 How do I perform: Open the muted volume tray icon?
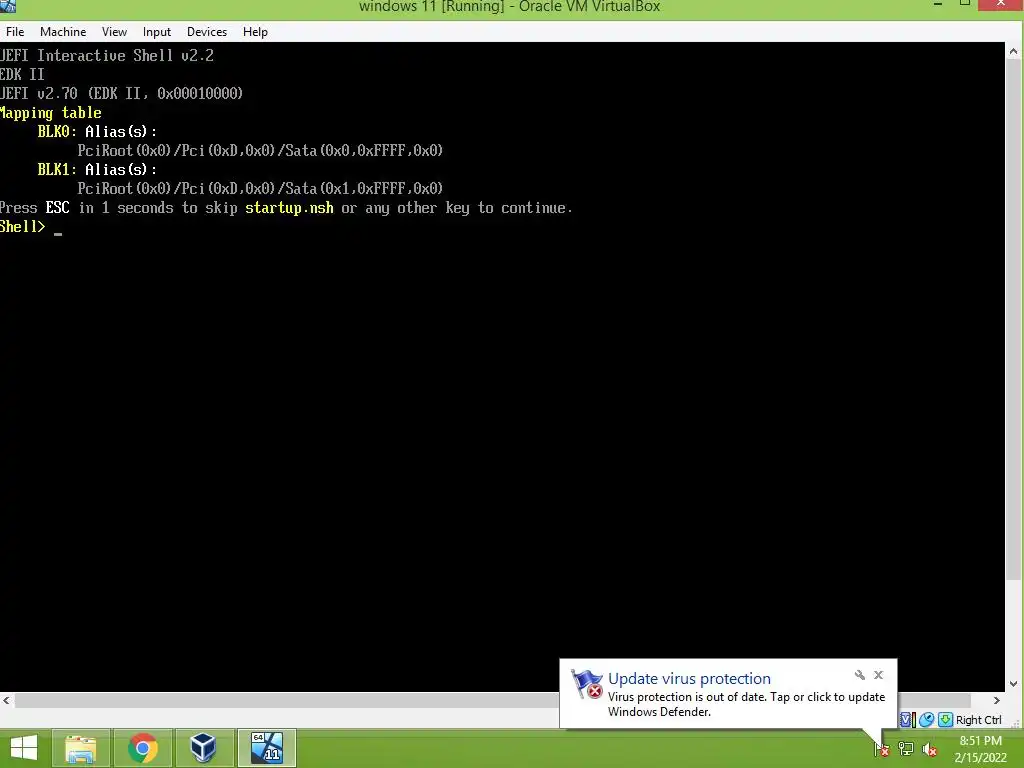click(930, 749)
